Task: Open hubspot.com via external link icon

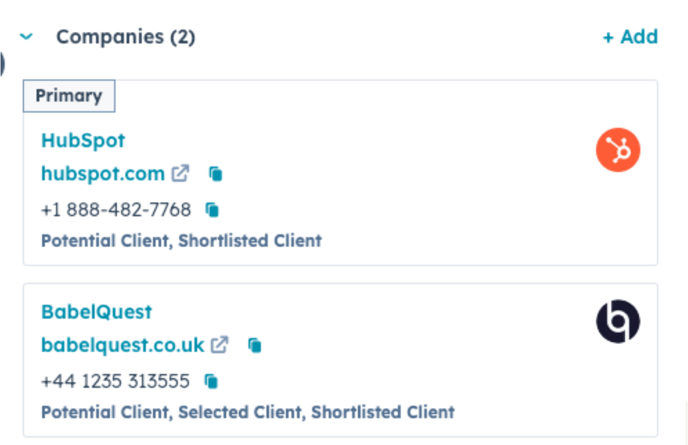Action: pyautogui.click(x=180, y=173)
